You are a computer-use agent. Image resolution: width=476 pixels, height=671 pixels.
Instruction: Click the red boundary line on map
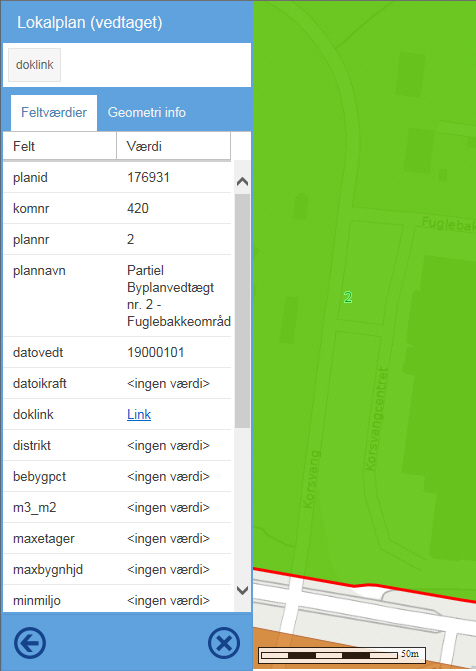point(364,585)
